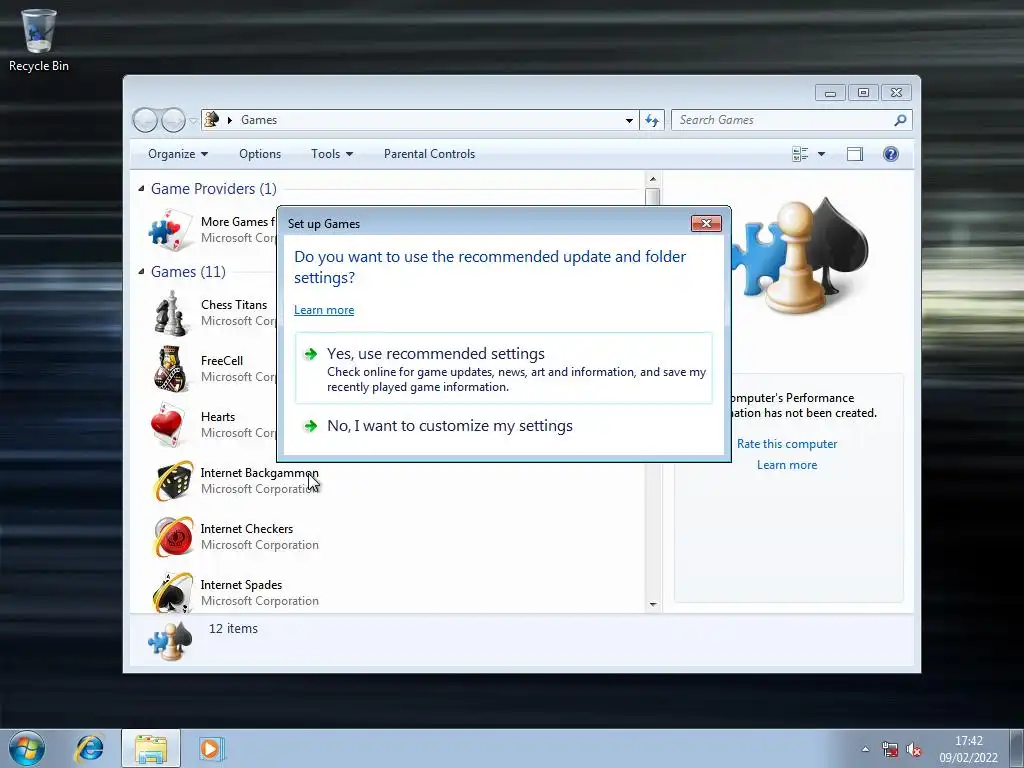This screenshot has height=768, width=1024.
Task: Toggle the preview pane icon
Action: click(854, 154)
